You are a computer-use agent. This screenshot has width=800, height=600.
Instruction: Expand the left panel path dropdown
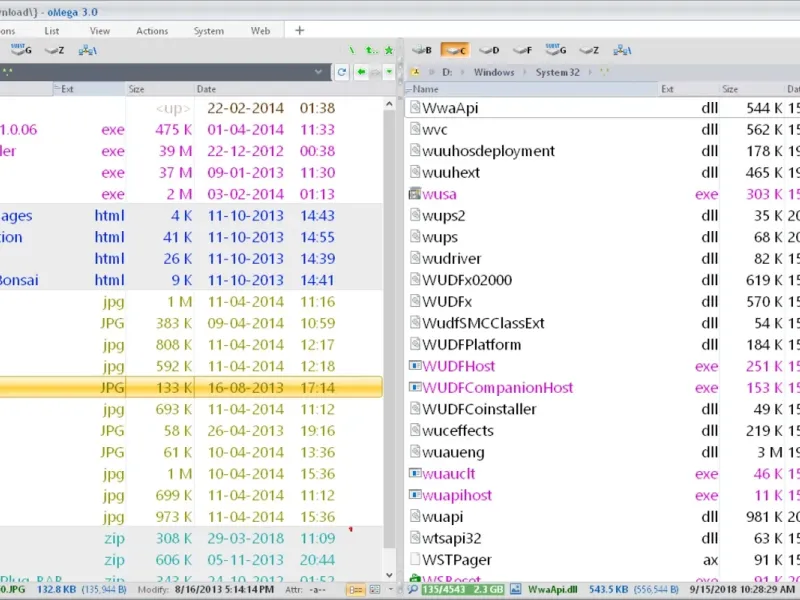(x=319, y=72)
